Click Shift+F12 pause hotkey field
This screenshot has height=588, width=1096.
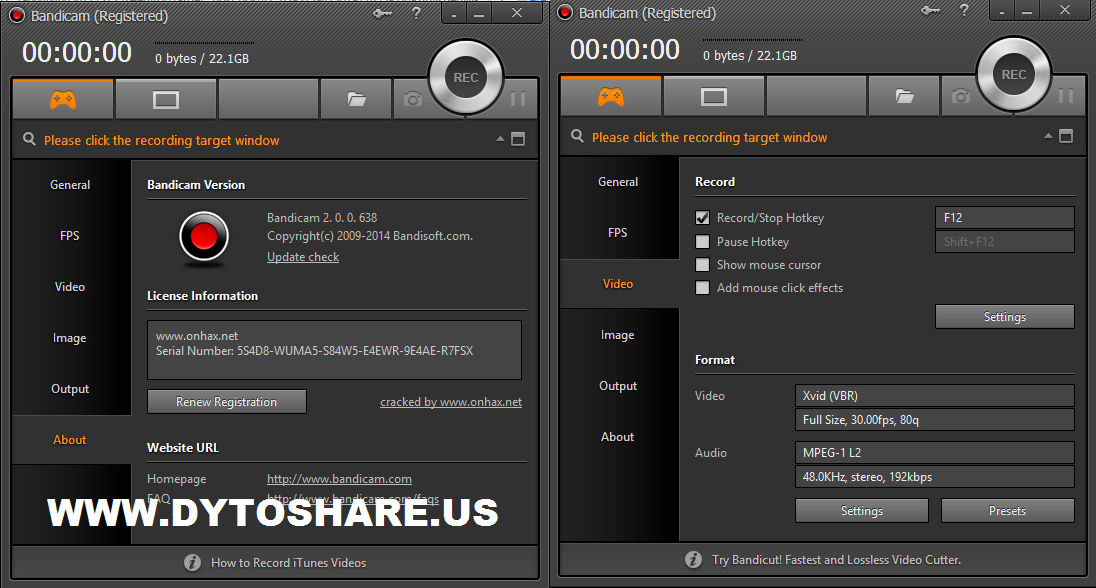tap(1004, 241)
